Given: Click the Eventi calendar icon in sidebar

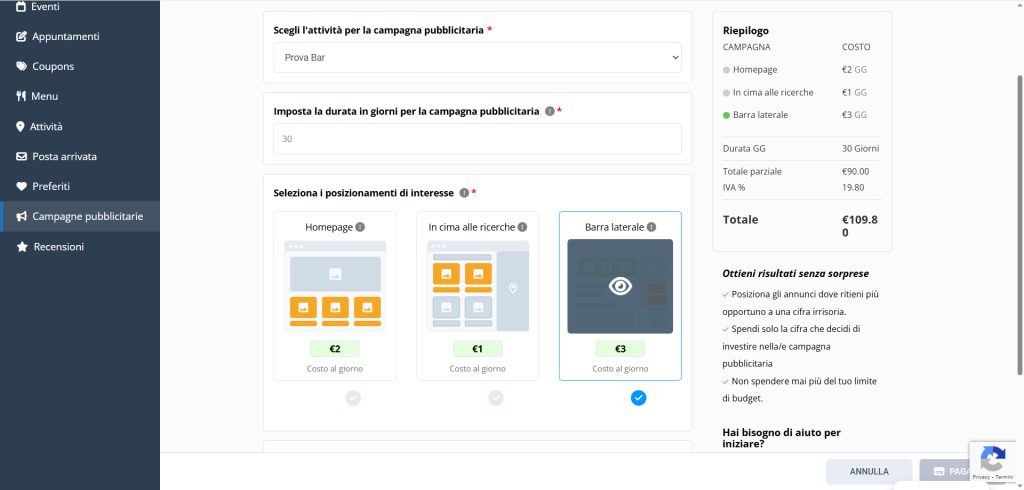Looking at the screenshot, I should tap(21, 7).
